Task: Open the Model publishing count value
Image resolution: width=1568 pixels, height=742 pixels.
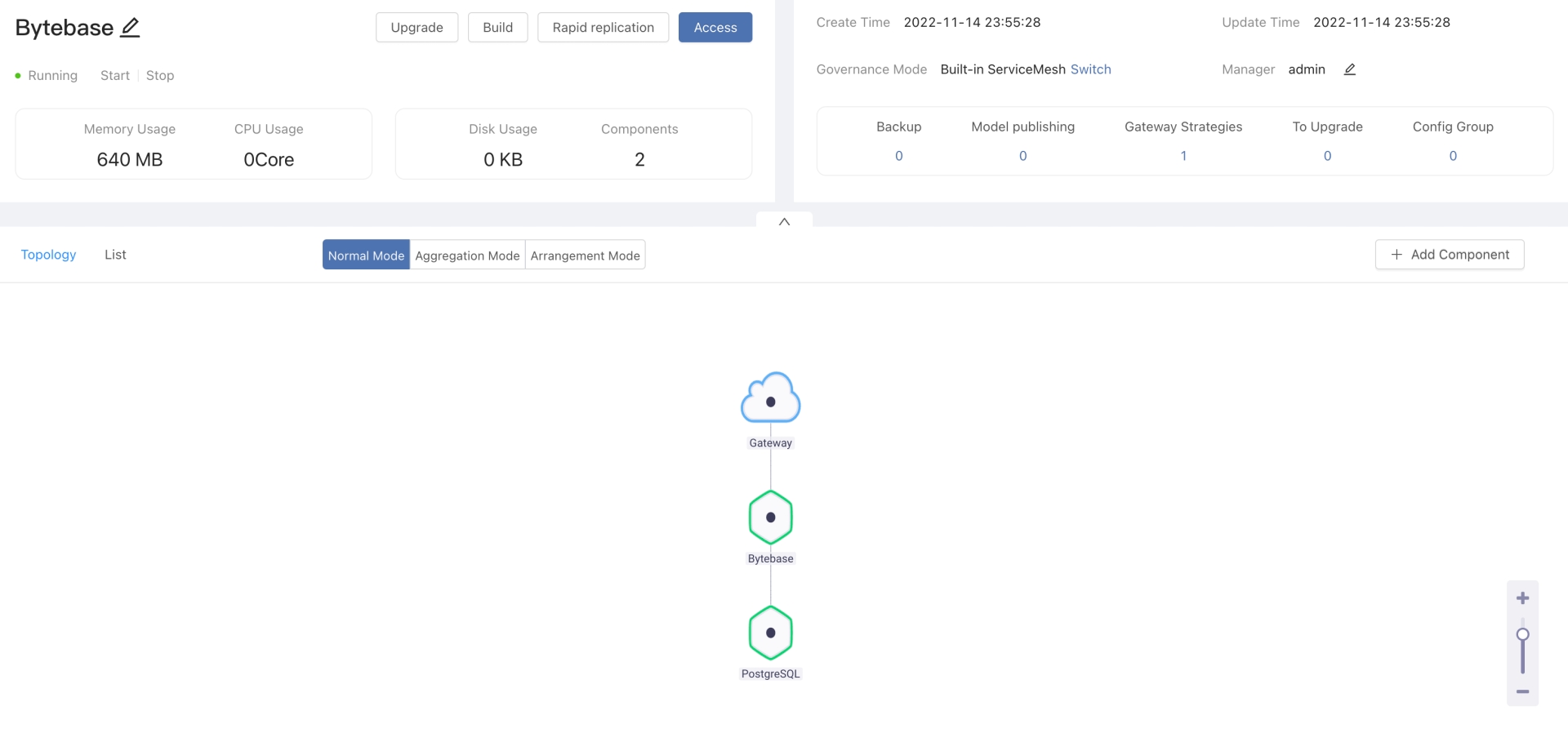Action: click(1023, 156)
